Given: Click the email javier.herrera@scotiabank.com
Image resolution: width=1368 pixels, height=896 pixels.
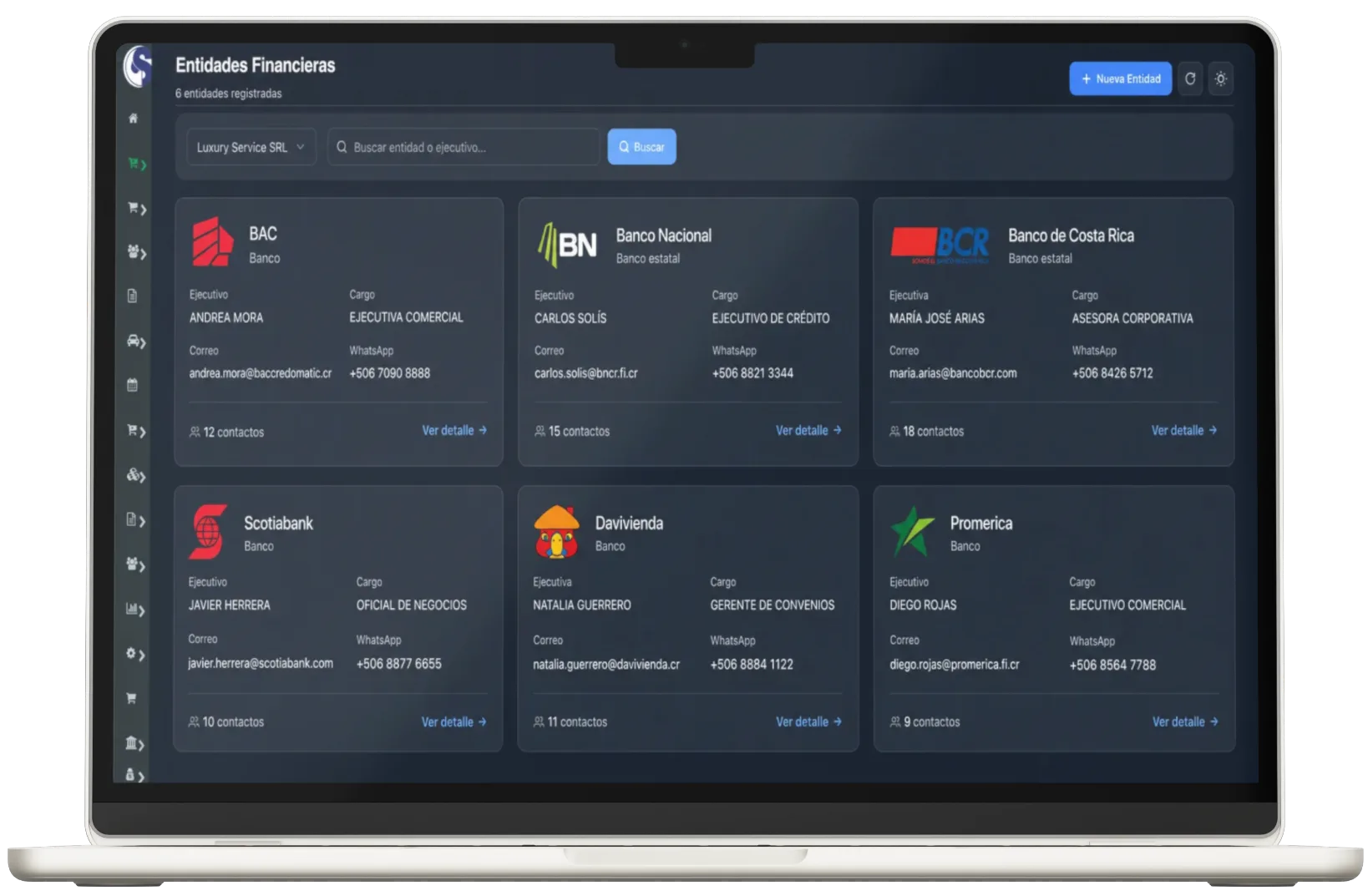Looking at the screenshot, I should pyautogui.click(x=261, y=663).
